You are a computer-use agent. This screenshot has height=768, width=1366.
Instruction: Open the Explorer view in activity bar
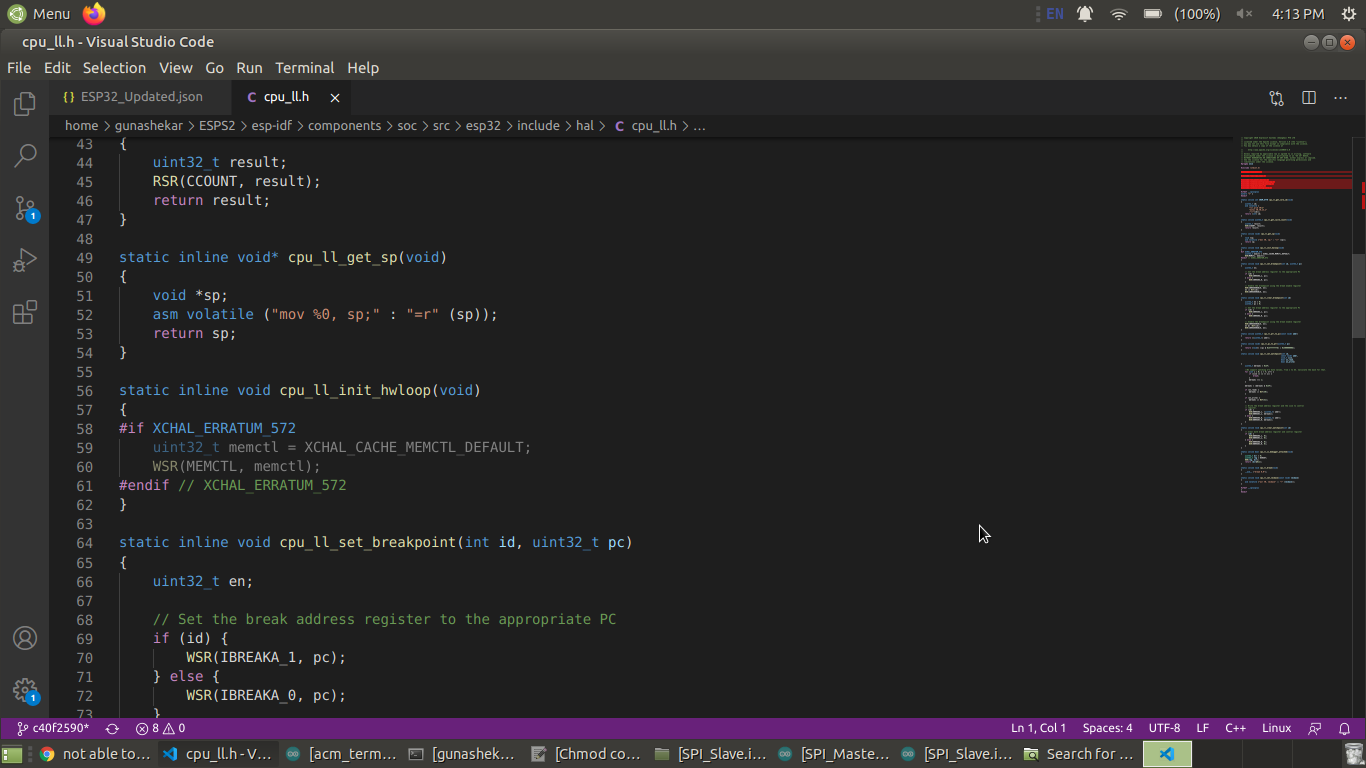pos(25,103)
